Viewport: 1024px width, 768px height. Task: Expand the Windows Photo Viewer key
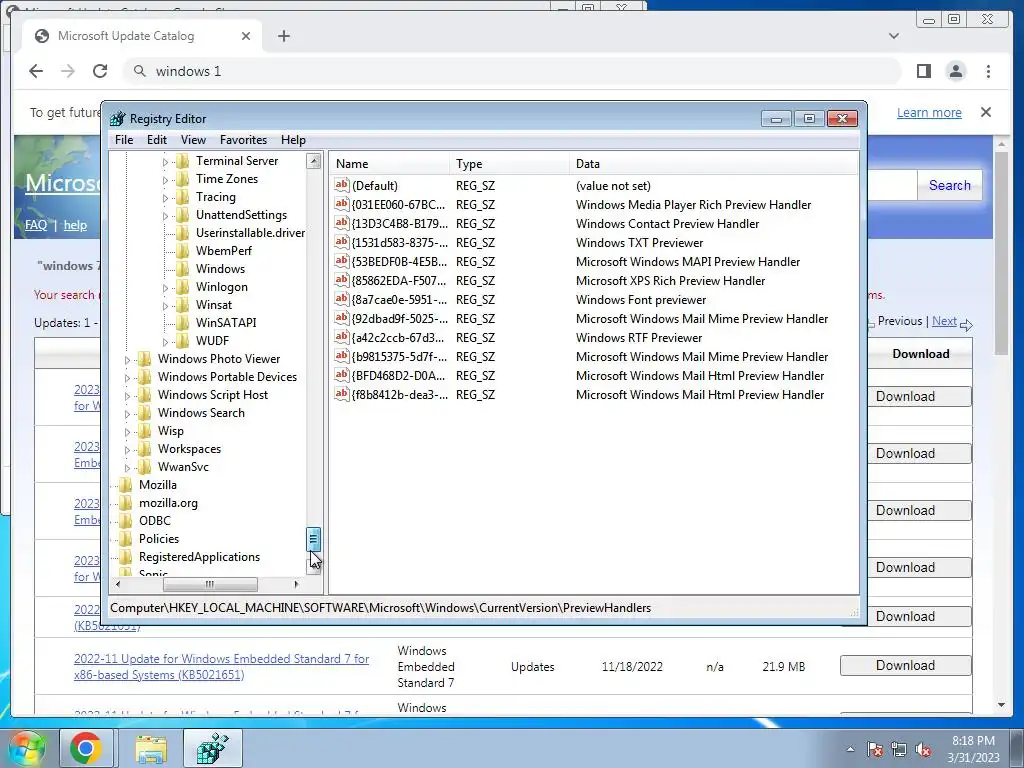(127, 359)
